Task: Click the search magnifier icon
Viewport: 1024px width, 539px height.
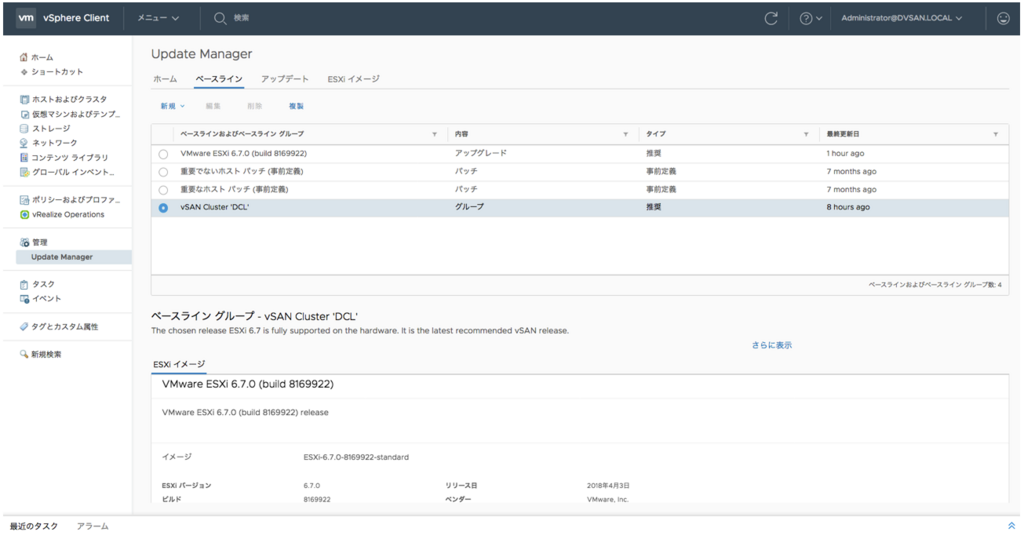Action: click(220, 18)
